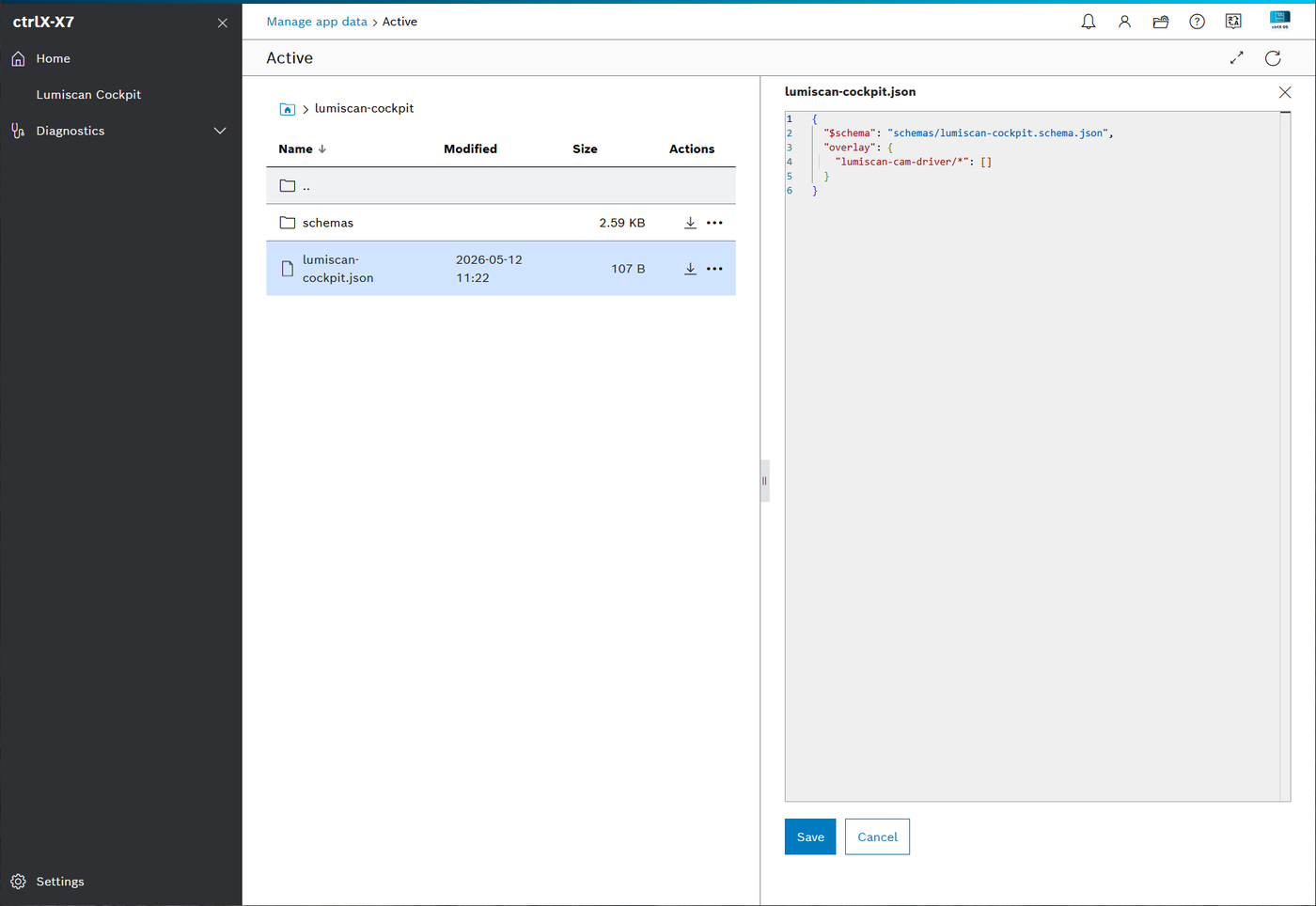Open the notifications bell

(1088, 22)
